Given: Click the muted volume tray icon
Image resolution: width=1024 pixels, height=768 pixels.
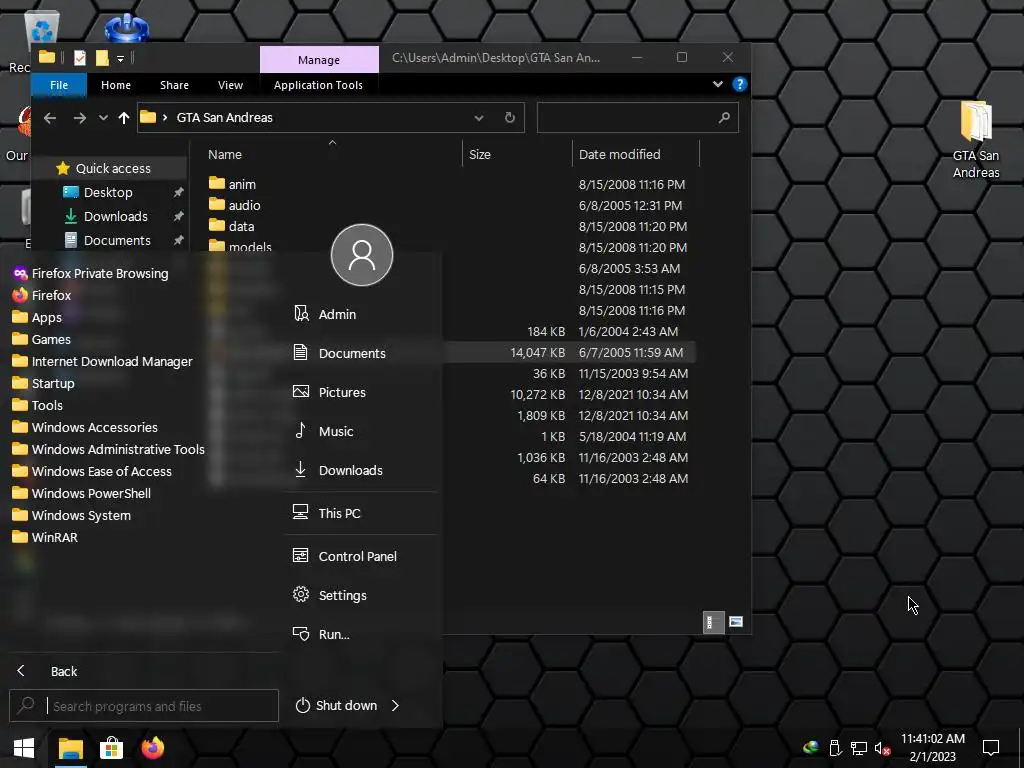Looking at the screenshot, I should point(882,748).
